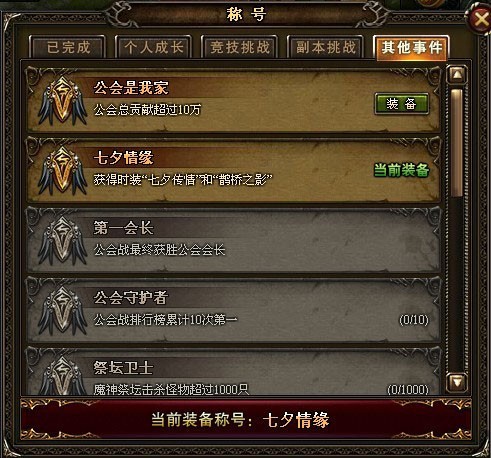This screenshot has height=458, width=491.
Task: Select the 公会守护者 progress (0/10) entry
Action: tap(414, 320)
